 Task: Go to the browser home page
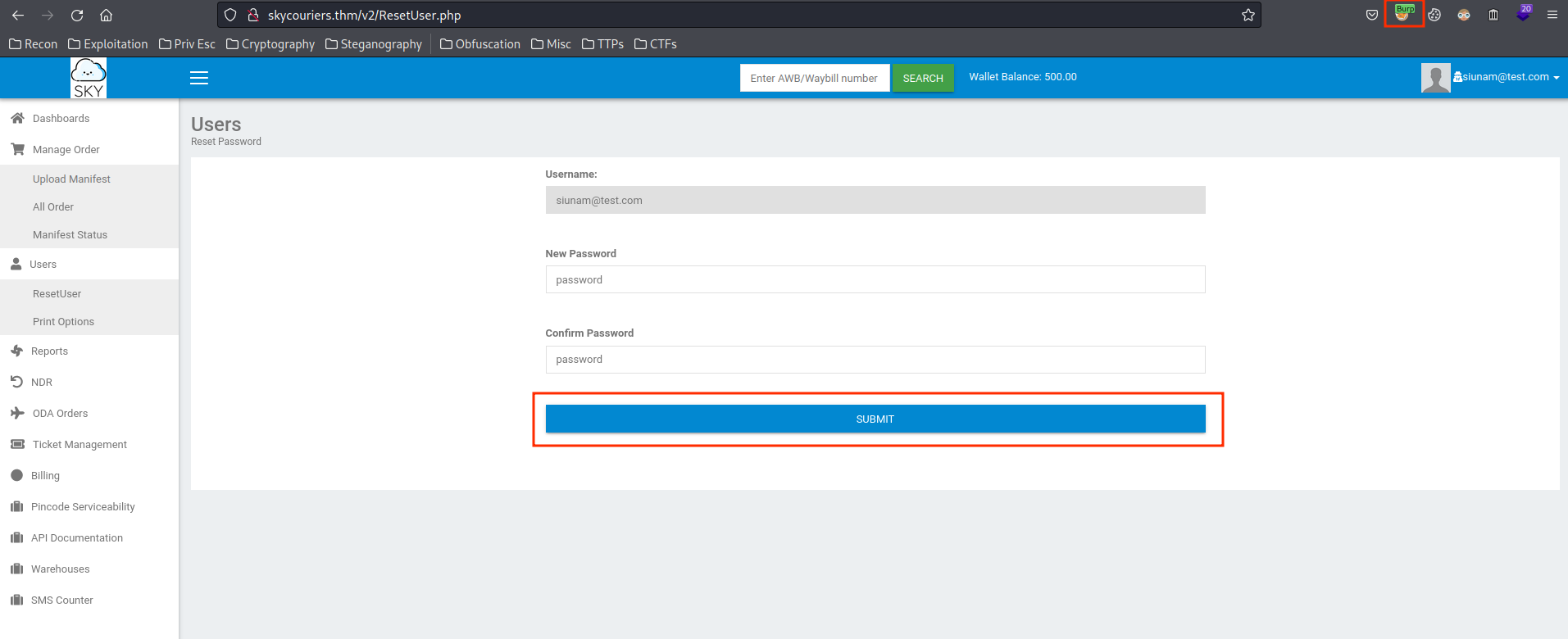tap(106, 15)
